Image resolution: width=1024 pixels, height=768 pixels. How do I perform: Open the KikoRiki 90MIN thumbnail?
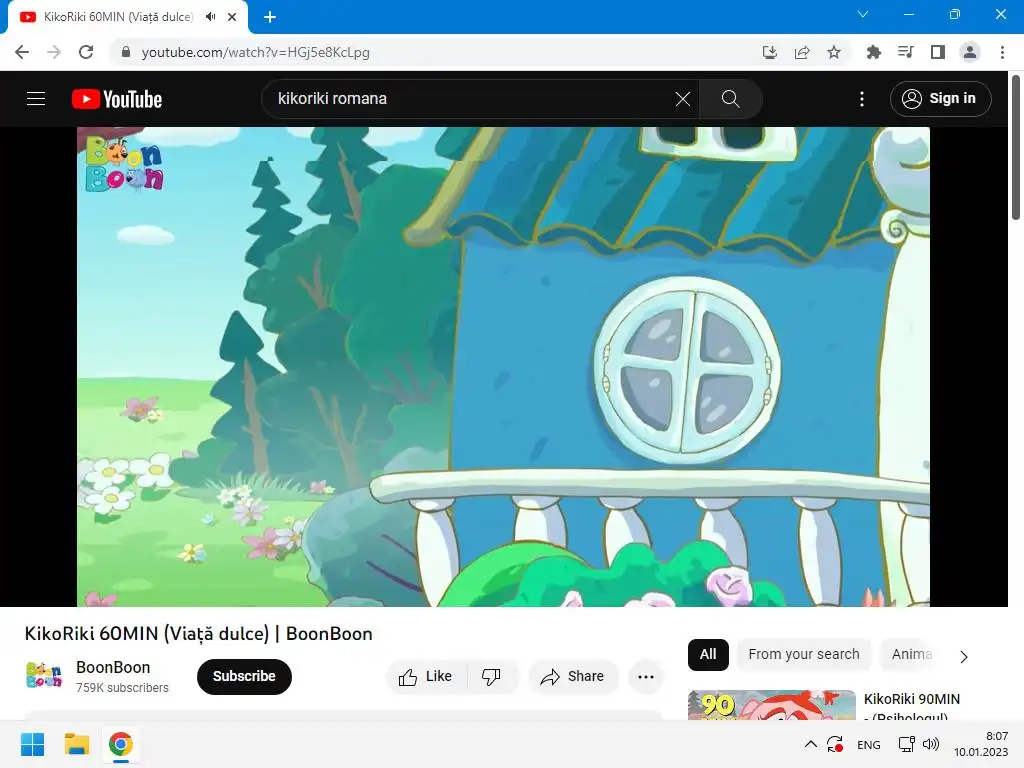[x=771, y=705]
